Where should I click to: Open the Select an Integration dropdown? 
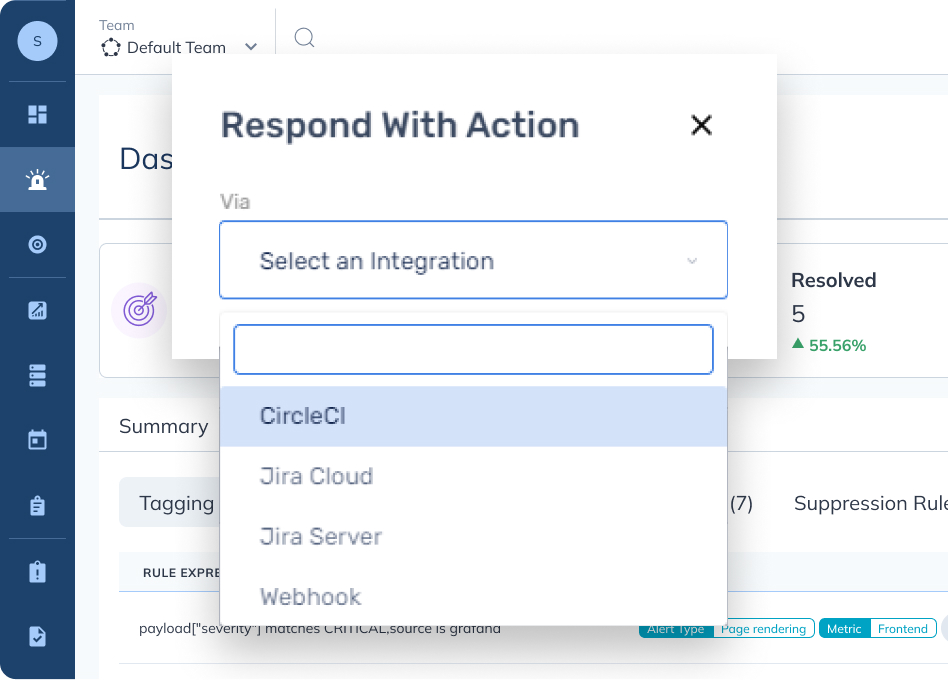tap(473, 260)
